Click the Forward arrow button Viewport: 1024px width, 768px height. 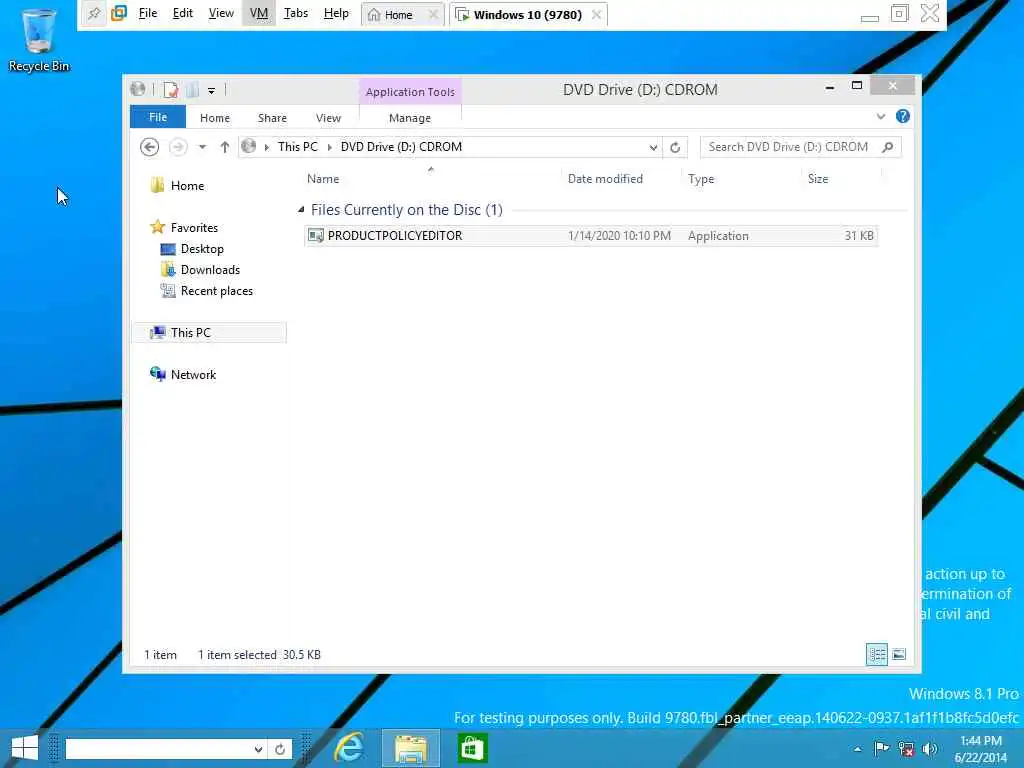click(178, 147)
